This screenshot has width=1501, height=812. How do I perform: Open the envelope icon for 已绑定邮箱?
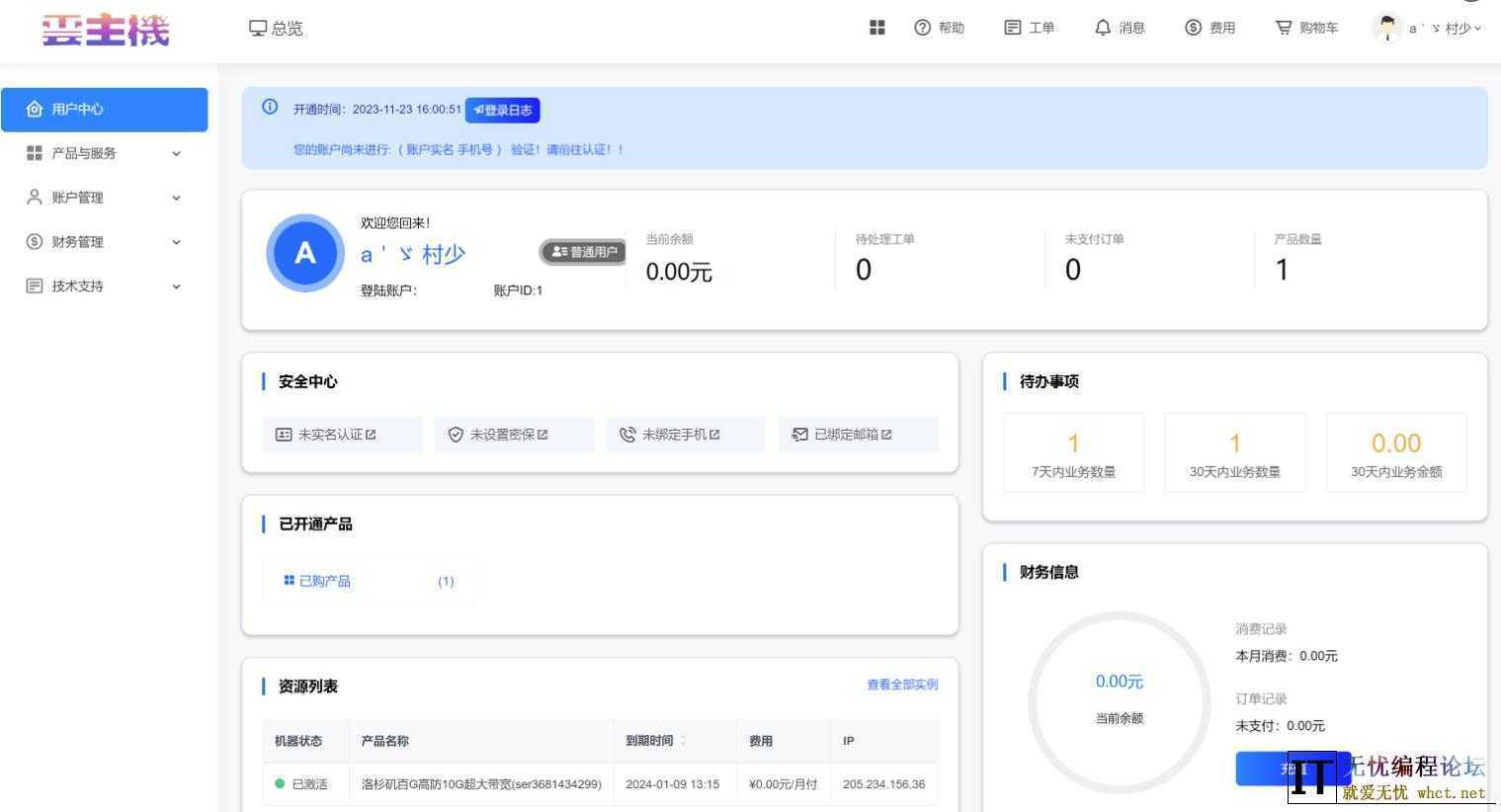799,434
